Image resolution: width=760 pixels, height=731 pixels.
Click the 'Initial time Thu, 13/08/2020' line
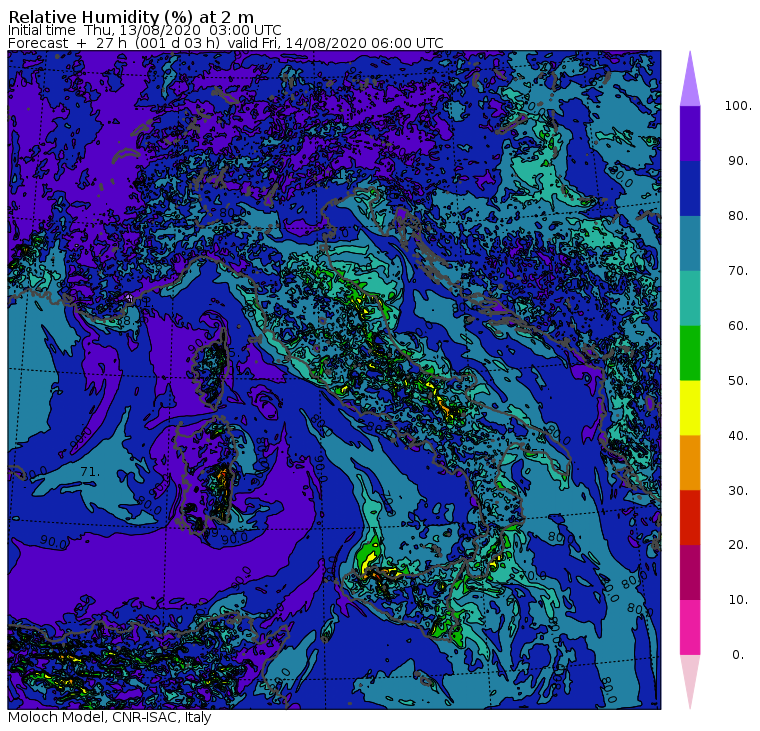(144, 30)
